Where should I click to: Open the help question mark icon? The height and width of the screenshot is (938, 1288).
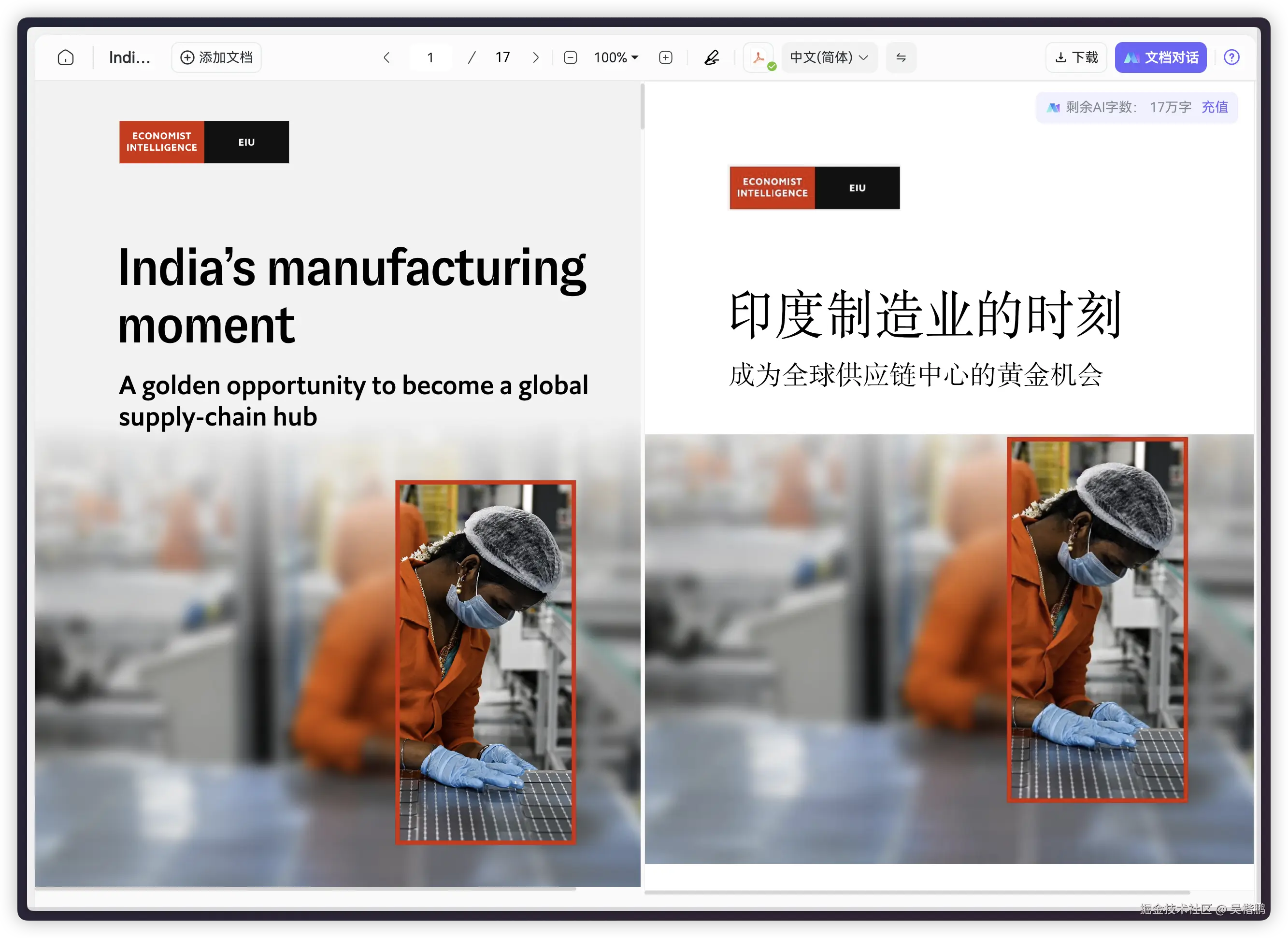(1231, 57)
